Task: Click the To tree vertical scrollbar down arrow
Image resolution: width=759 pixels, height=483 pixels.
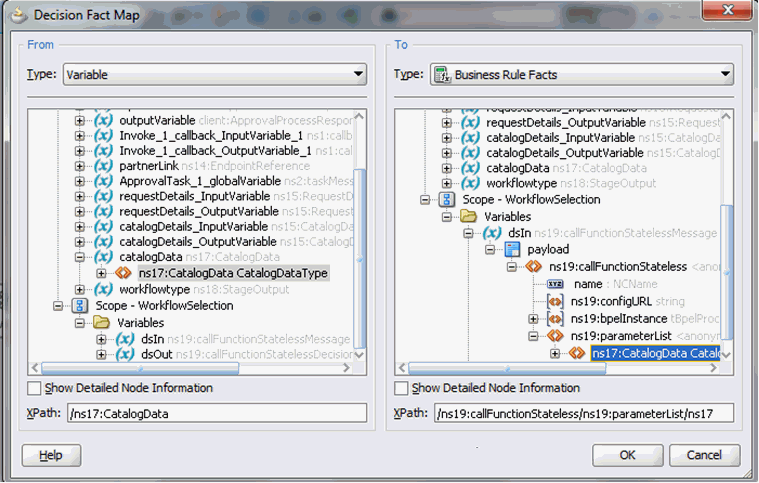Action: click(x=727, y=355)
